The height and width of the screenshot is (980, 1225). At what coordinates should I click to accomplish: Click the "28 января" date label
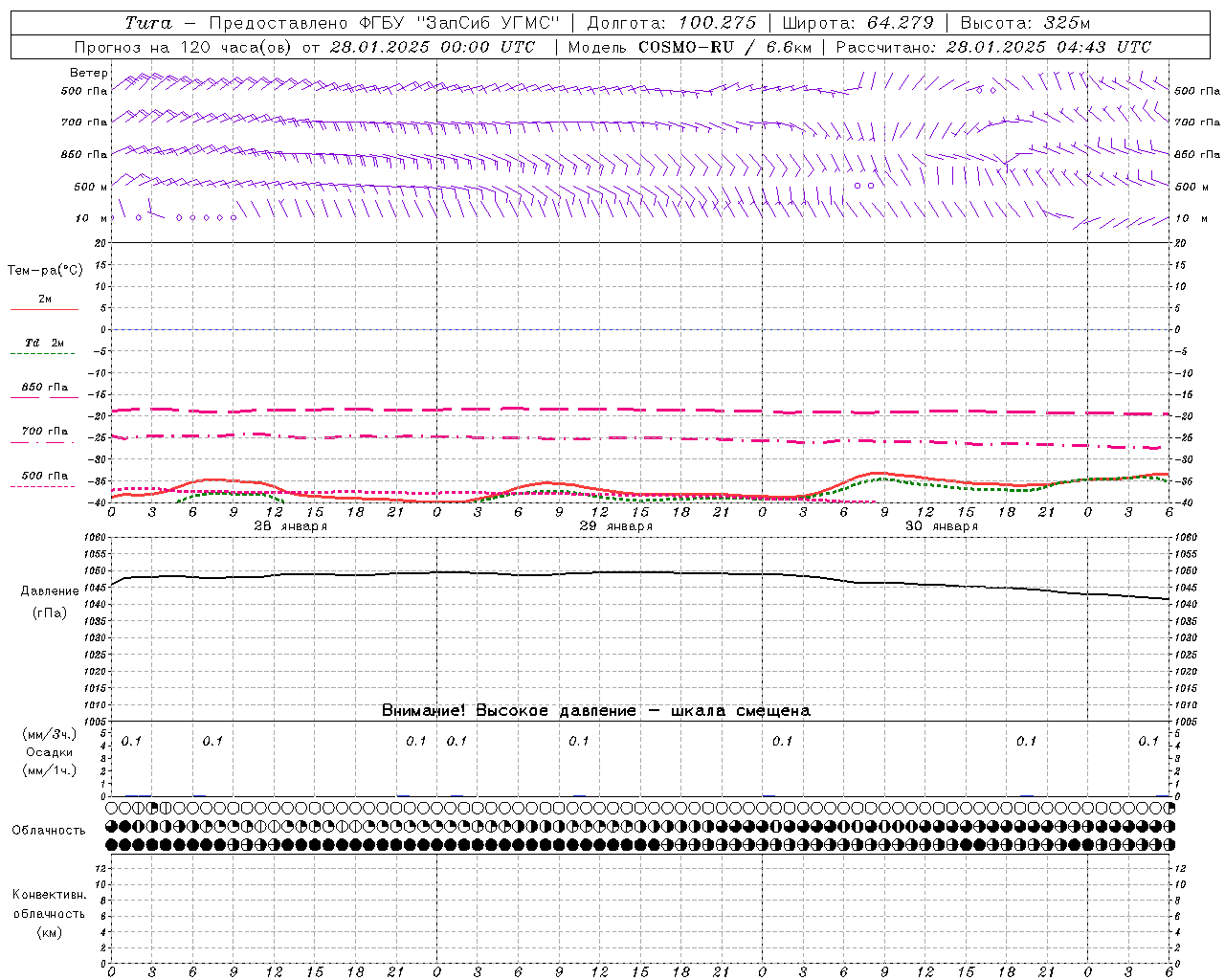[290, 526]
